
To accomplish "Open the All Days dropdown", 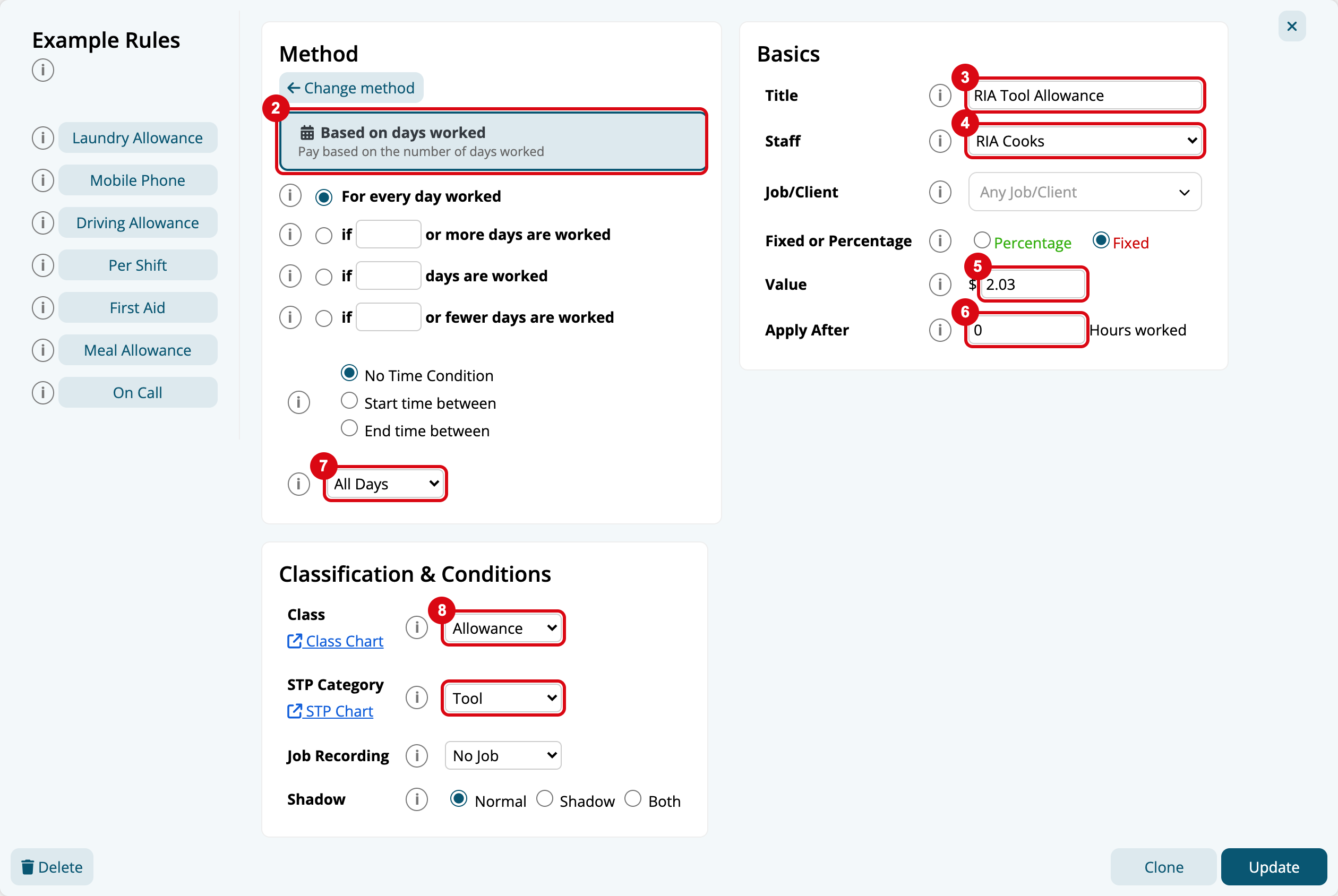I will click(x=386, y=484).
